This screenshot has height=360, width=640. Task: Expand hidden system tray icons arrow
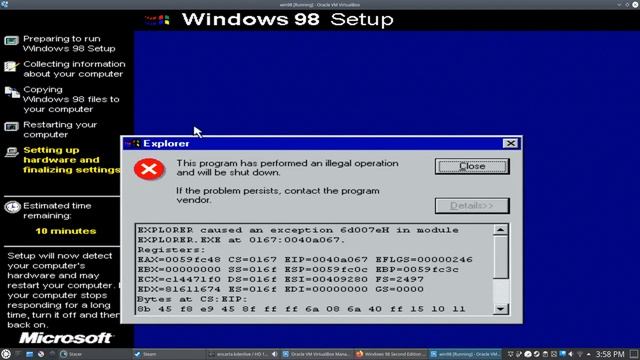click(589, 354)
